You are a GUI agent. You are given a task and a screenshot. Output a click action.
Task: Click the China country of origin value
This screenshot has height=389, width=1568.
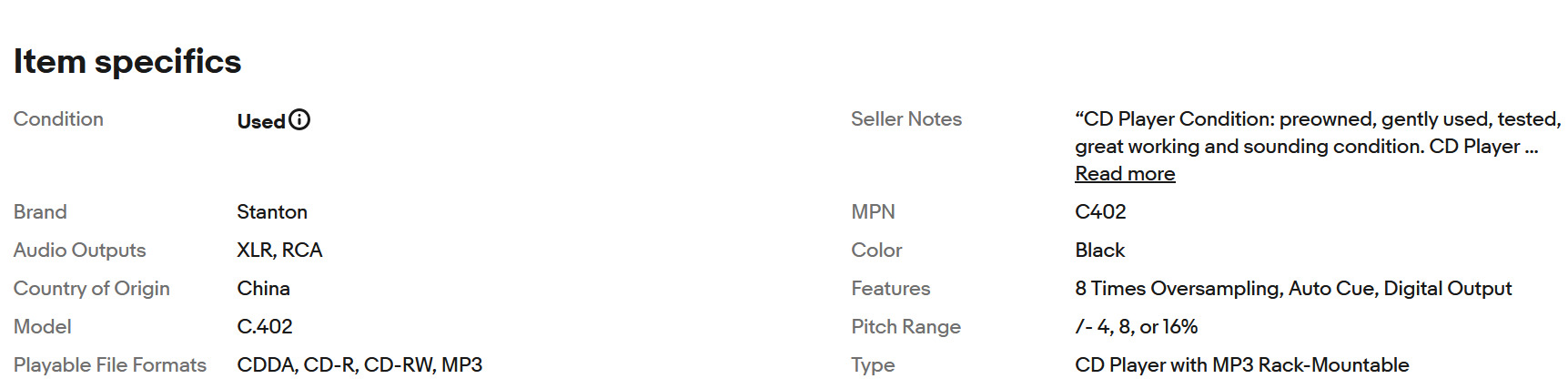263,289
